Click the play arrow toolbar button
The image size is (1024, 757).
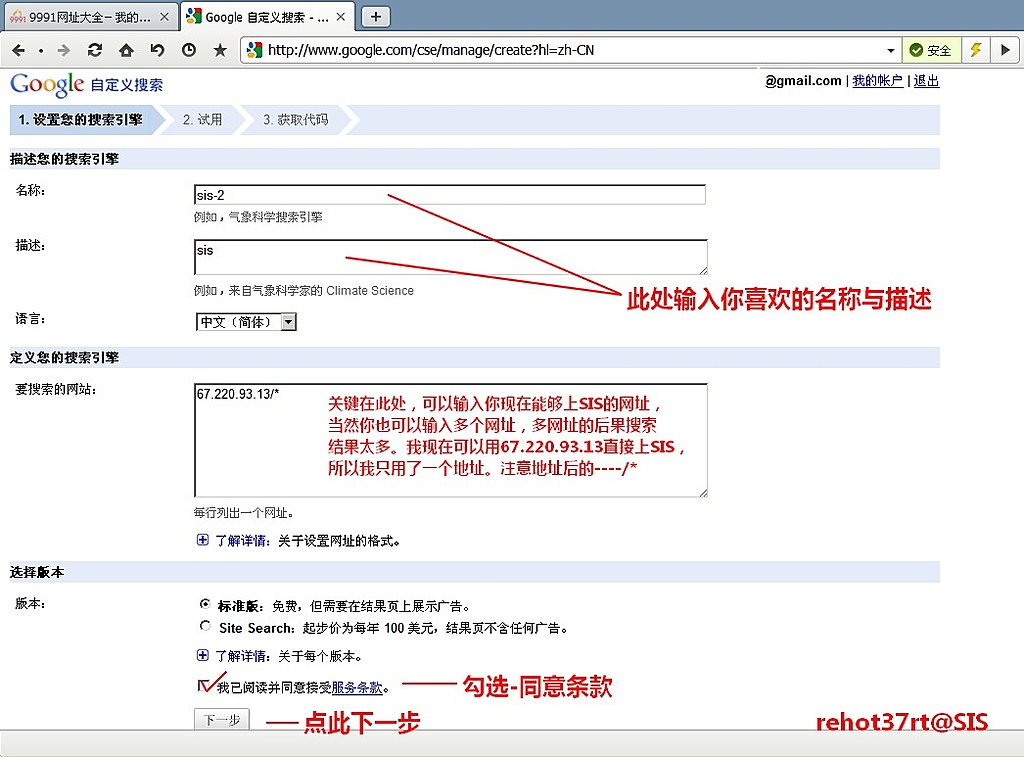[x=1005, y=50]
